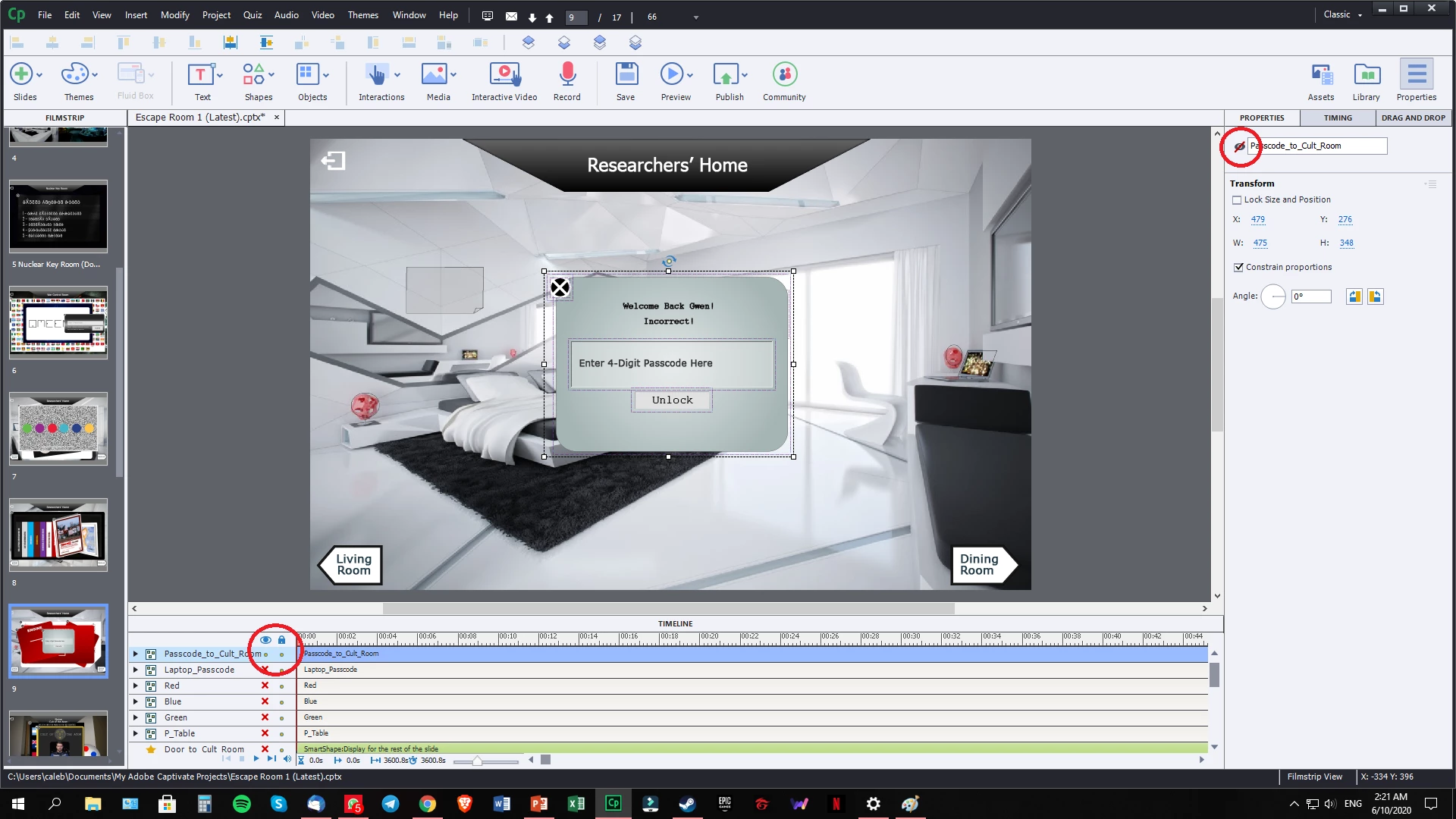Click the Community icon
1456x819 pixels.
click(785, 75)
